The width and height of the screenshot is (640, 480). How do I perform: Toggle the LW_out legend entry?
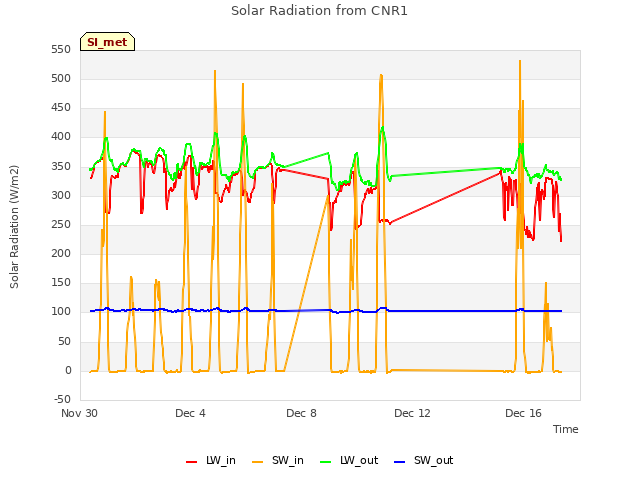[x=349, y=460]
